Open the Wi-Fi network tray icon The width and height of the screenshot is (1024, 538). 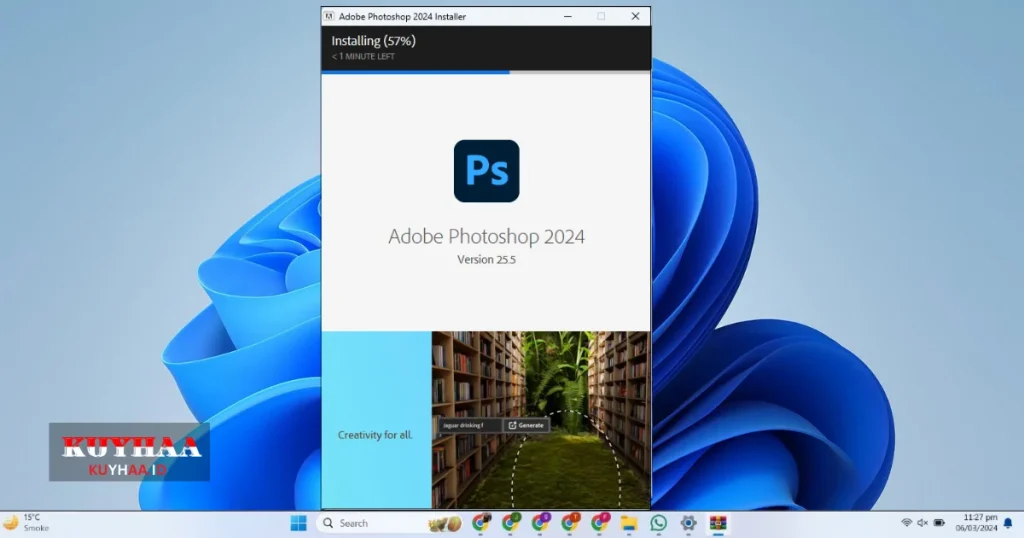[906, 523]
